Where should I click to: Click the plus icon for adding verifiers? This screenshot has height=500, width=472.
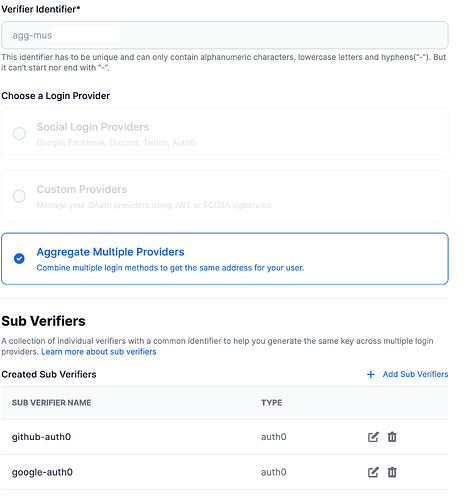tap(371, 374)
